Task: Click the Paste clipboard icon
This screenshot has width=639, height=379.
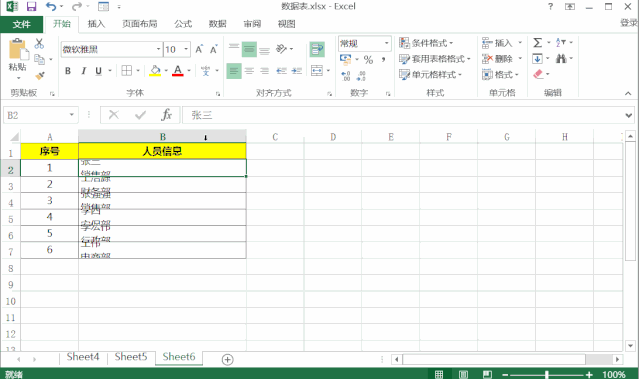Action: click(18, 50)
